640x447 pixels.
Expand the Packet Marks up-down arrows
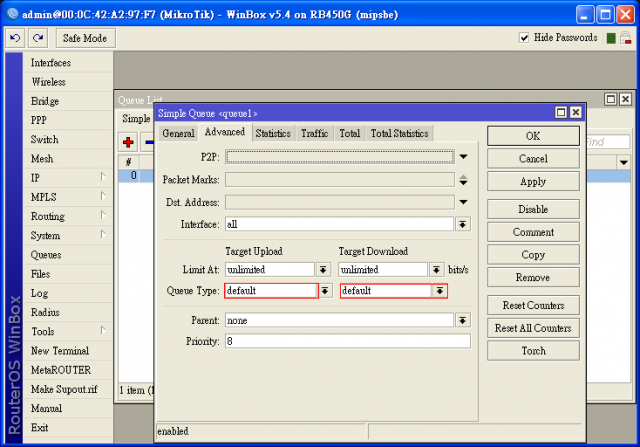click(463, 180)
